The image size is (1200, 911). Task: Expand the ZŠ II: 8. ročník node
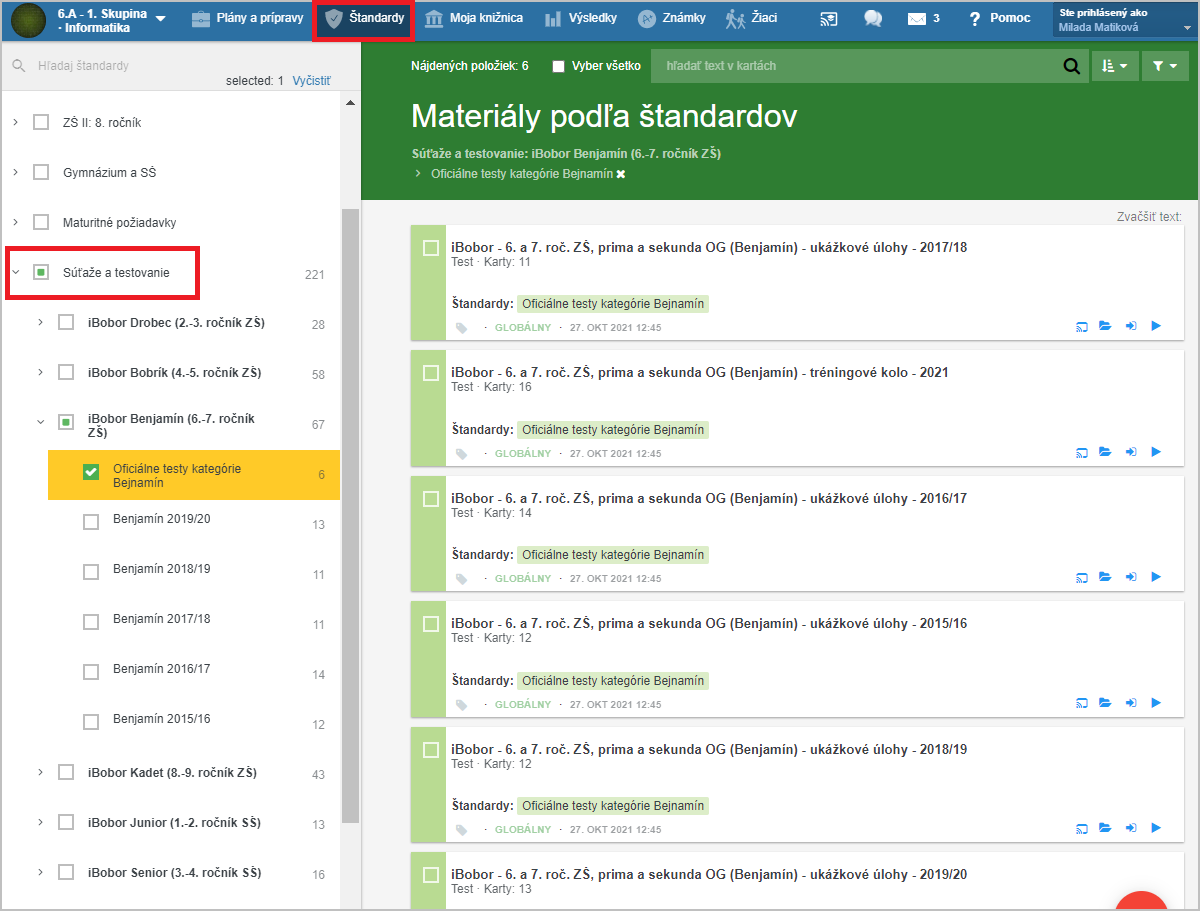tap(15, 122)
